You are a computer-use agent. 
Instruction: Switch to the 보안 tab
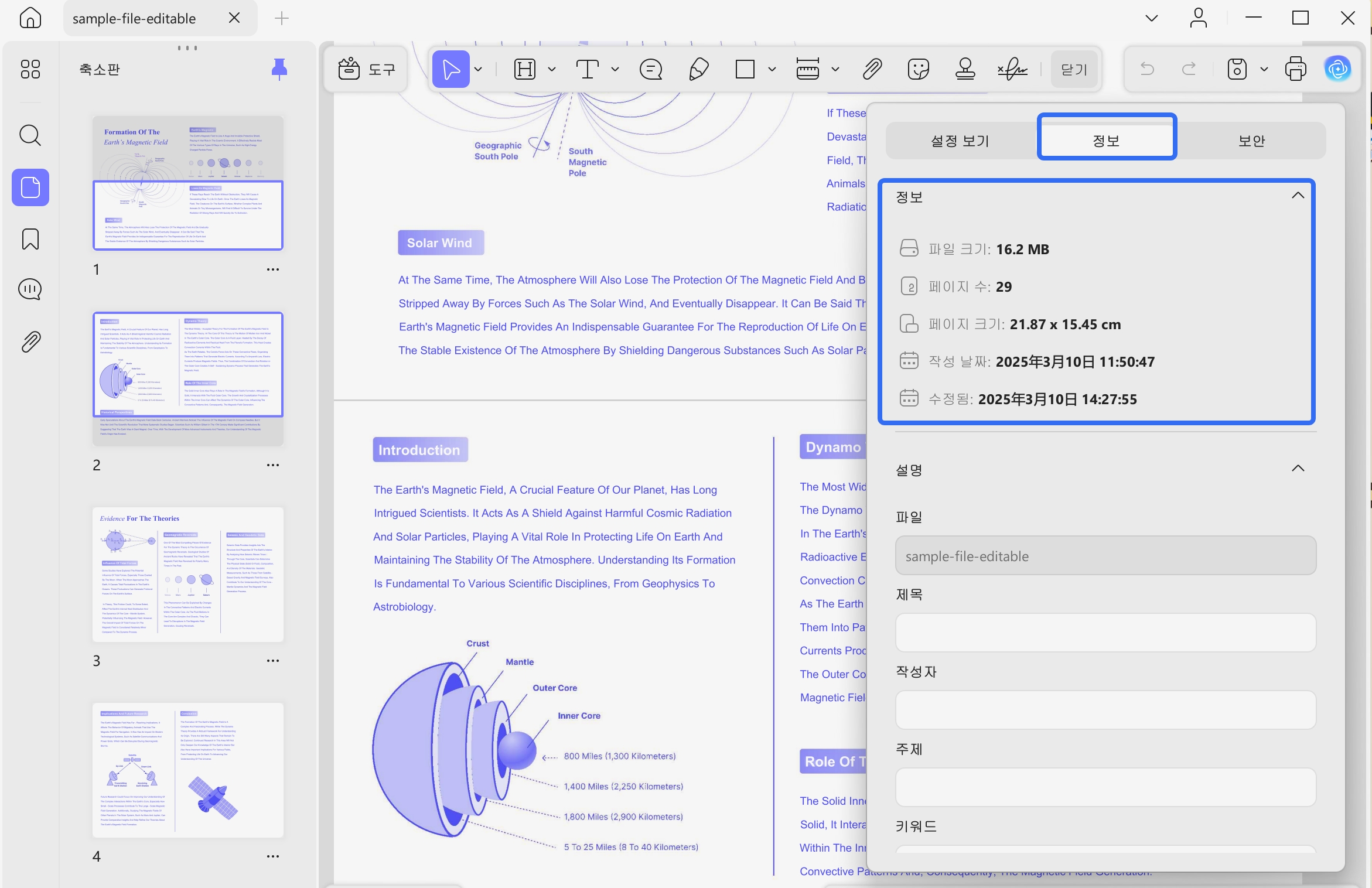1252,141
